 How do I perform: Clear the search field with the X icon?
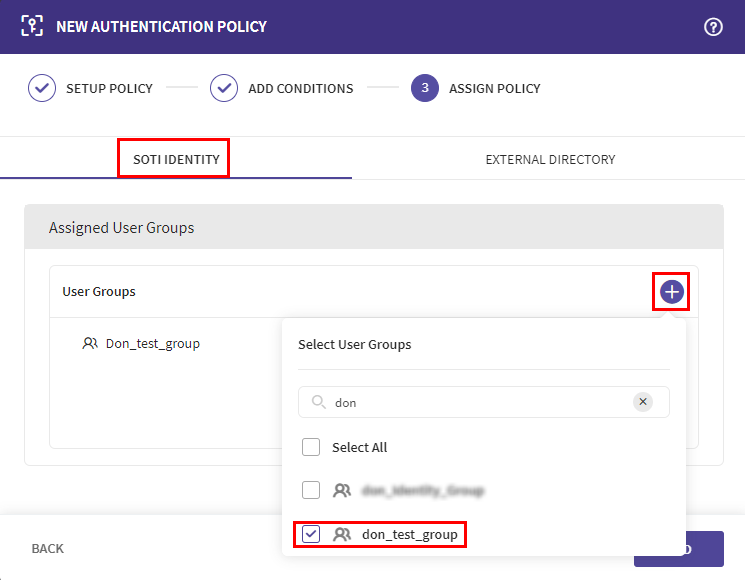[x=643, y=402]
